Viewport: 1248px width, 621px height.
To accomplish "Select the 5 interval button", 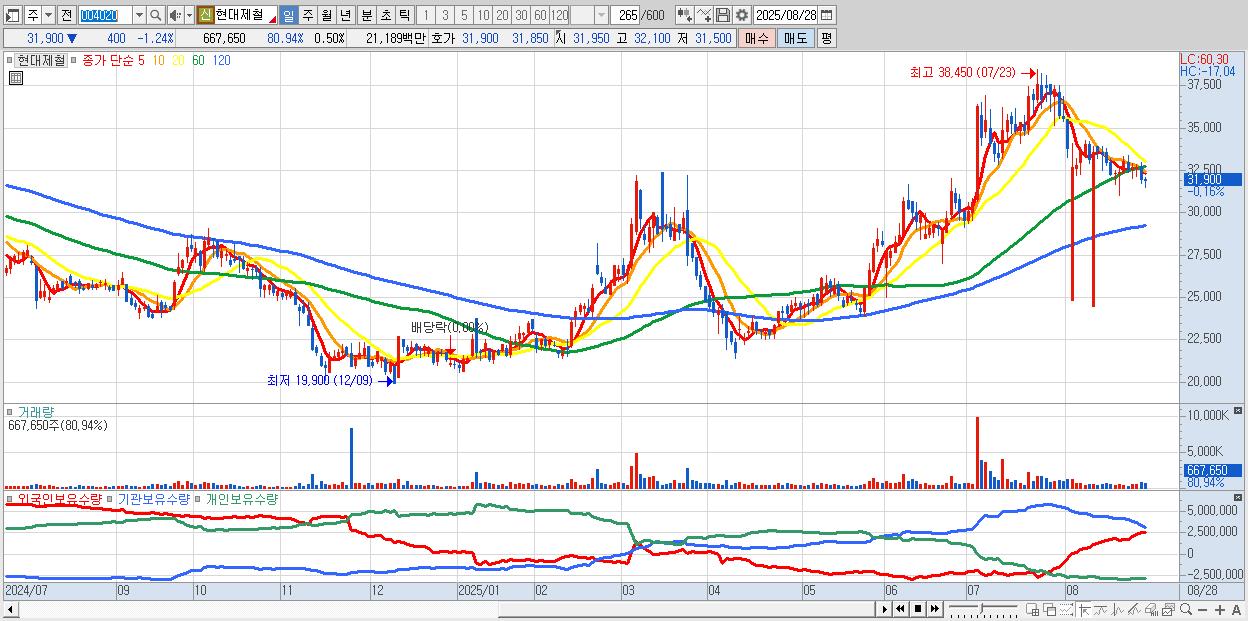I will click(x=464, y=16).
